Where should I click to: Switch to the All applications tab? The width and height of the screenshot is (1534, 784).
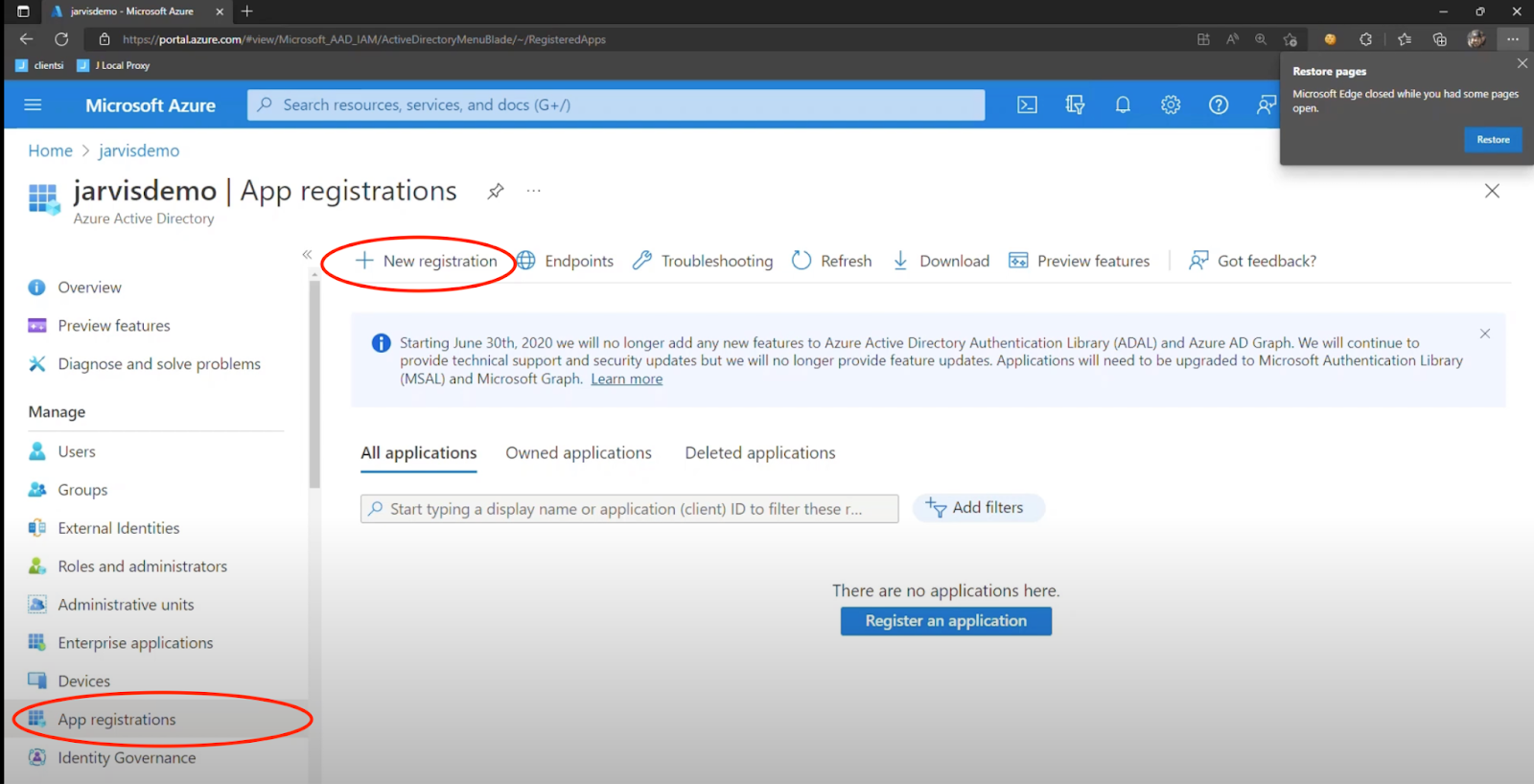(419, 453)
